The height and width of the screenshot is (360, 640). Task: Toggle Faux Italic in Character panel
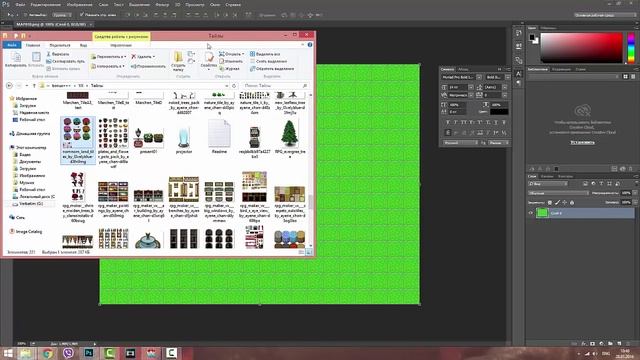click(x=456, y=122)
